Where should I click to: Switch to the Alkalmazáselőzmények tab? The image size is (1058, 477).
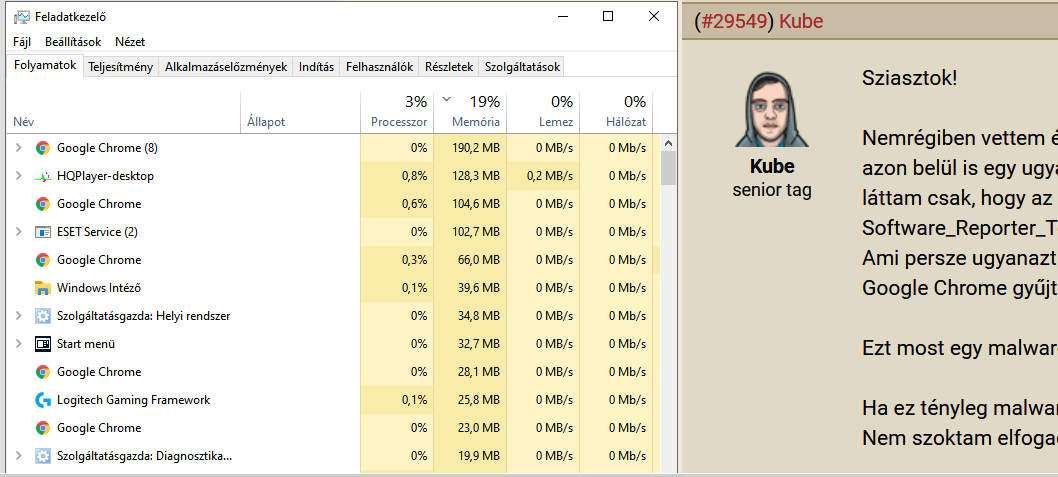tap(226, 67)
